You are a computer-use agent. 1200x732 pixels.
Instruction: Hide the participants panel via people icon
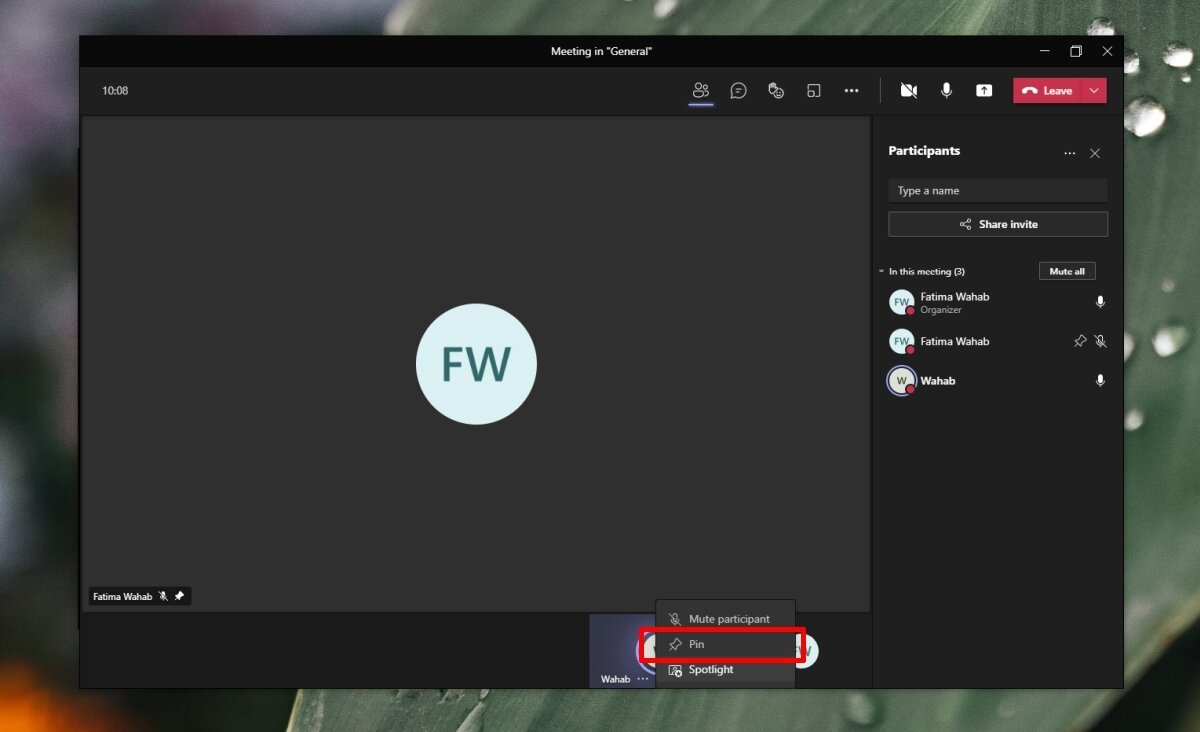[701, 91]
